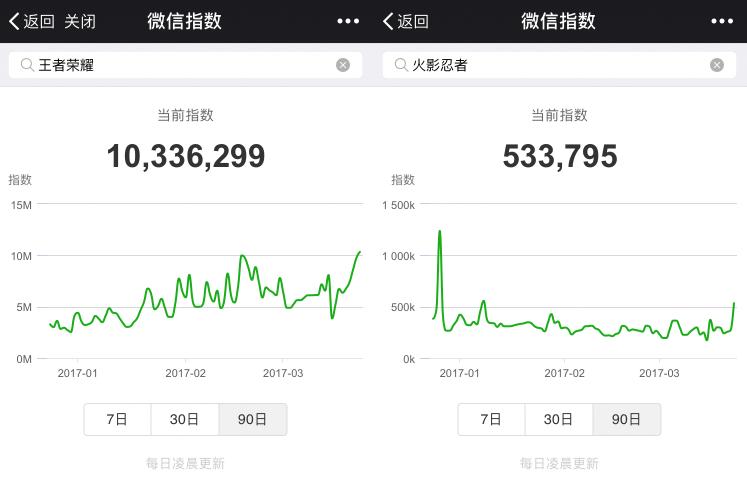Viewport: 747px width, 490px height.
Task: Click 2017-01 label under 火影忍者 chart
Action: [x=460, y=373]
